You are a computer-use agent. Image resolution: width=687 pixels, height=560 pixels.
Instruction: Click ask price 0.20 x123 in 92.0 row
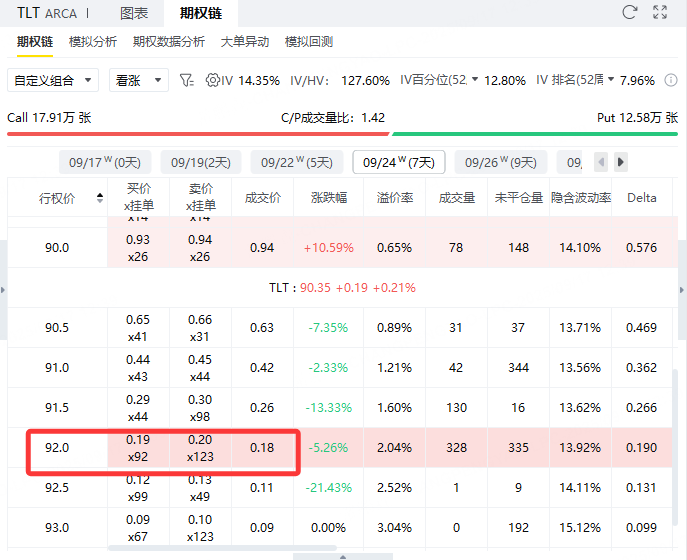tap(201, 448)
